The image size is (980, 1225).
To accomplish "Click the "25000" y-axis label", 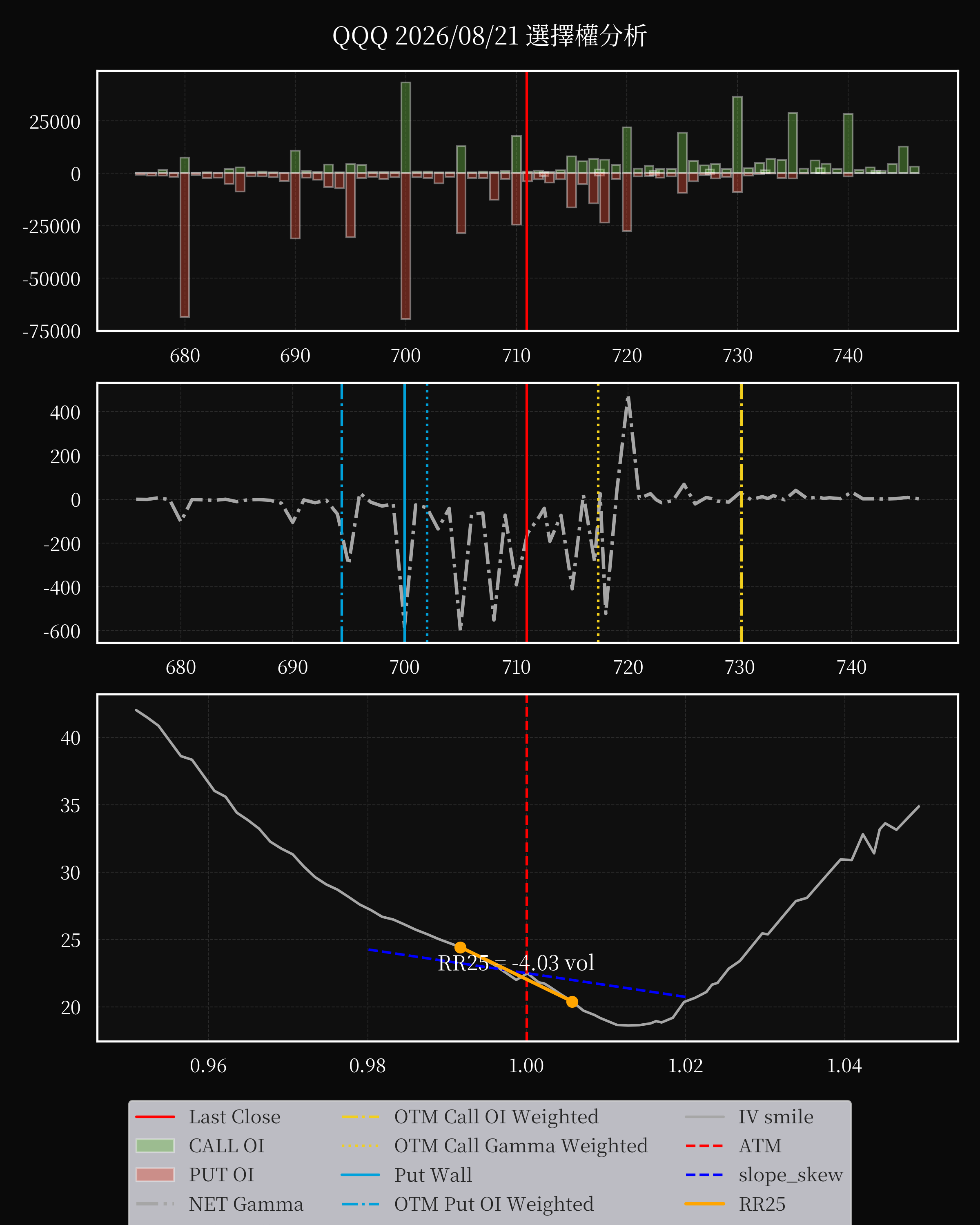I will pyautogui.click(x=55, y=122).
